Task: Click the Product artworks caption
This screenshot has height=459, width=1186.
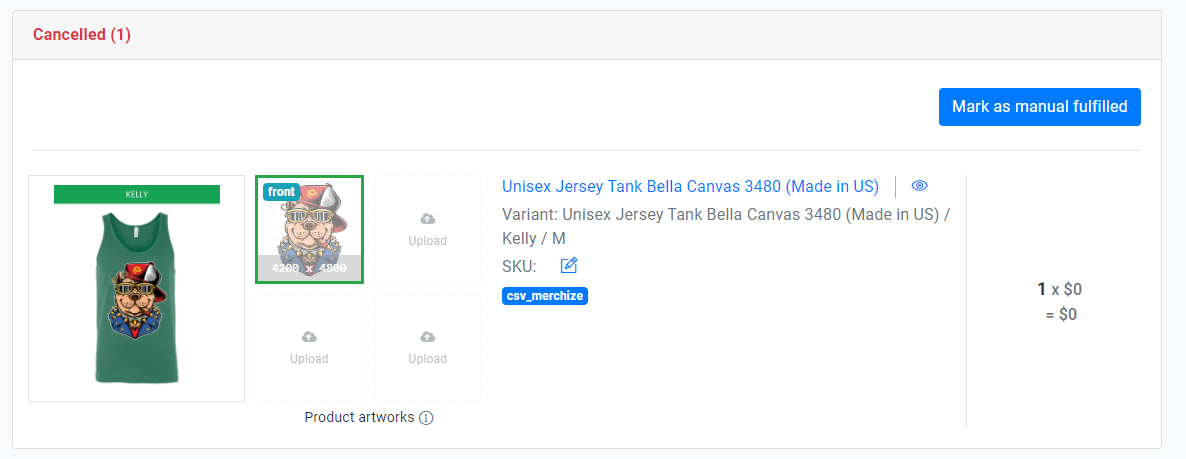Action: [x=359, y=417]
